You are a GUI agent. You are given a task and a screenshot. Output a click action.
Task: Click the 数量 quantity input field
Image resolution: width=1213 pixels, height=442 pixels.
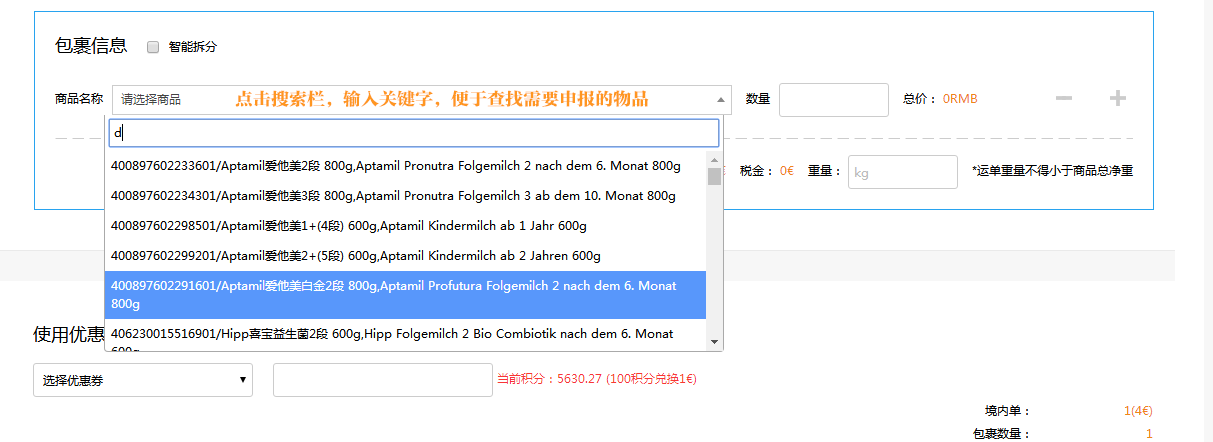tap(833, 100)
